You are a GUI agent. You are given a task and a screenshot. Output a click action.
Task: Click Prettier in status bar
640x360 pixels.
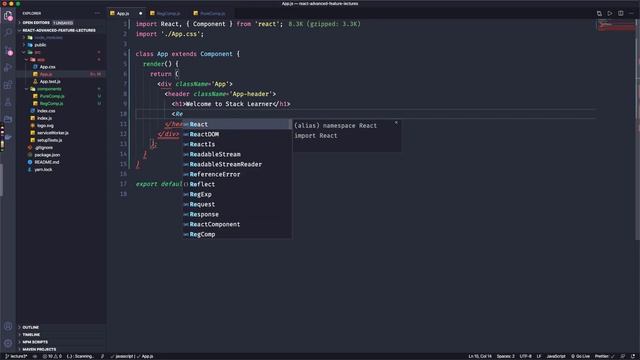pos(604,356)
